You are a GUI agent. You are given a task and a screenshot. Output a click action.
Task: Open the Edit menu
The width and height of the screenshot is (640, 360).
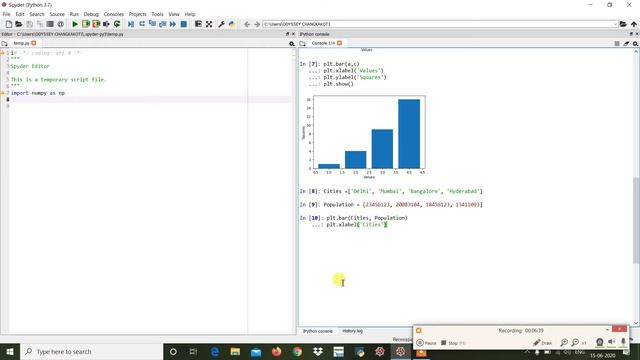tap(20, 14)
